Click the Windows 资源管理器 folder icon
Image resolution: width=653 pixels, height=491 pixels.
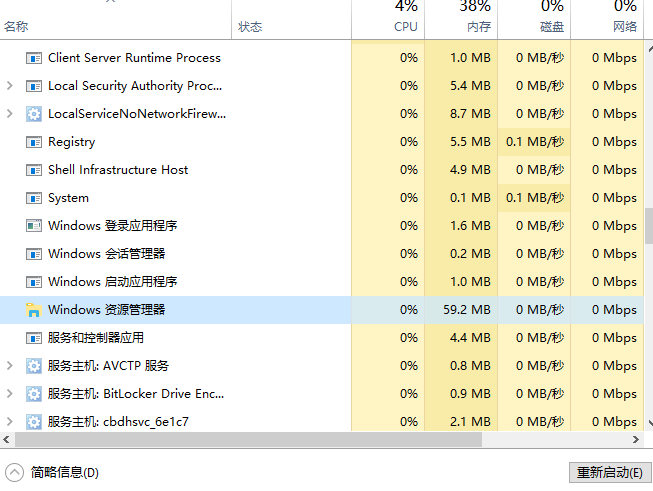[34, 310]
